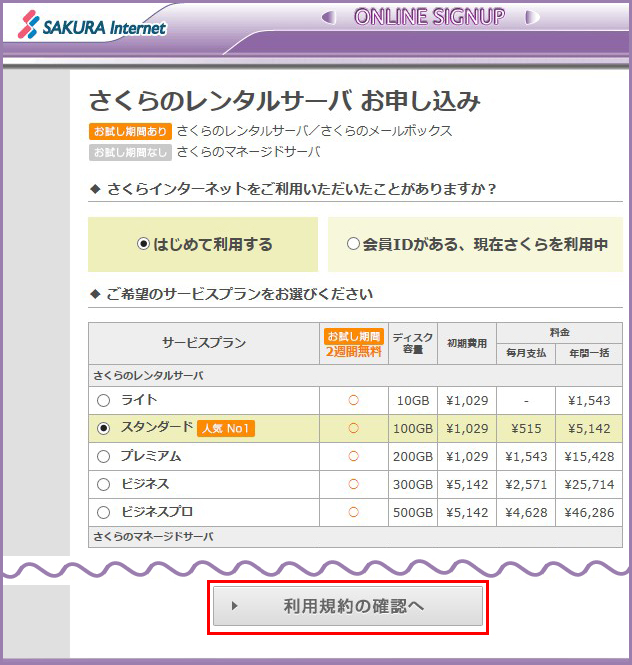This screenshot has height=665, width=632.
Task: Select 会員IDがある、現在さくらを利用中 radio option
Action: pyautogui.click(x=353, y=244)
